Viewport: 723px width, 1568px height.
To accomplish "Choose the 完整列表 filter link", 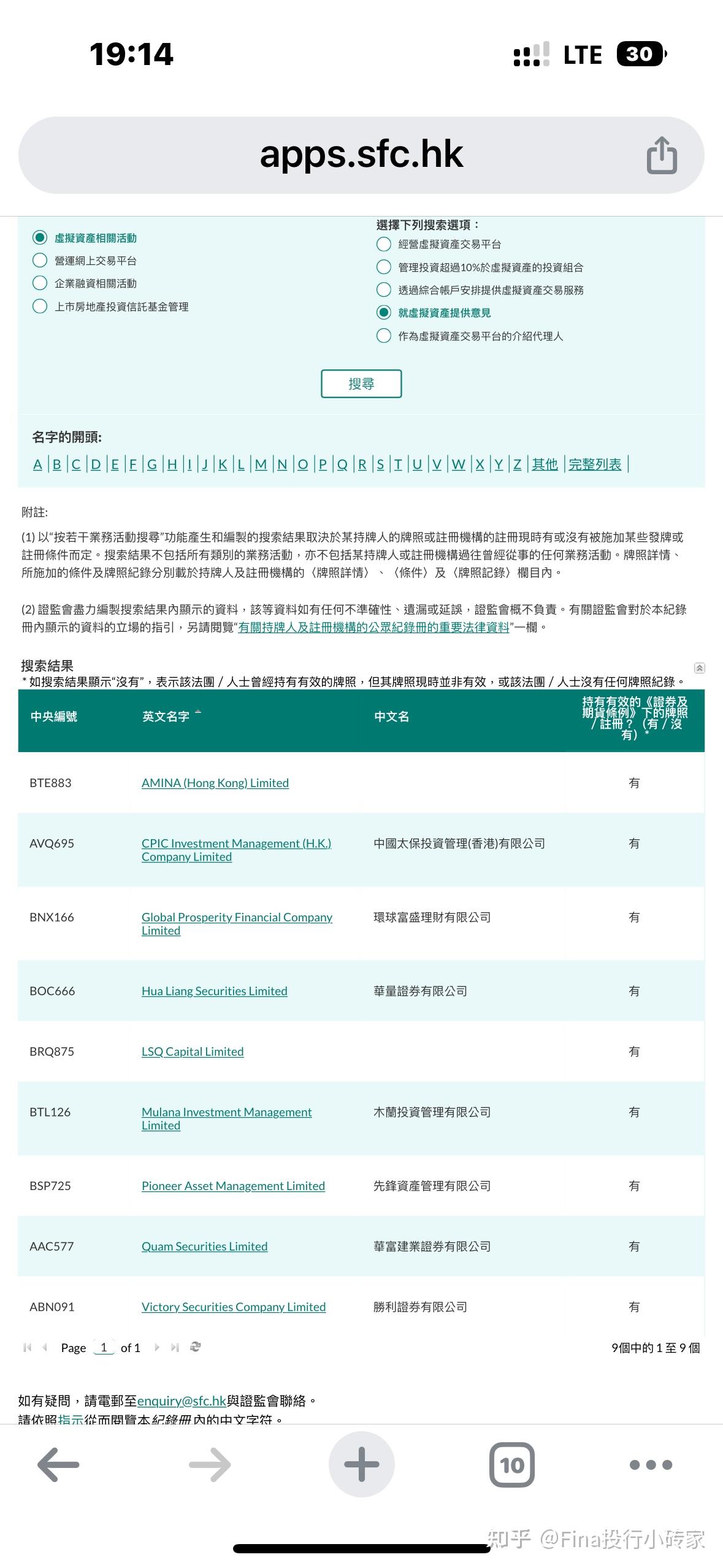I will click(595, 464).
